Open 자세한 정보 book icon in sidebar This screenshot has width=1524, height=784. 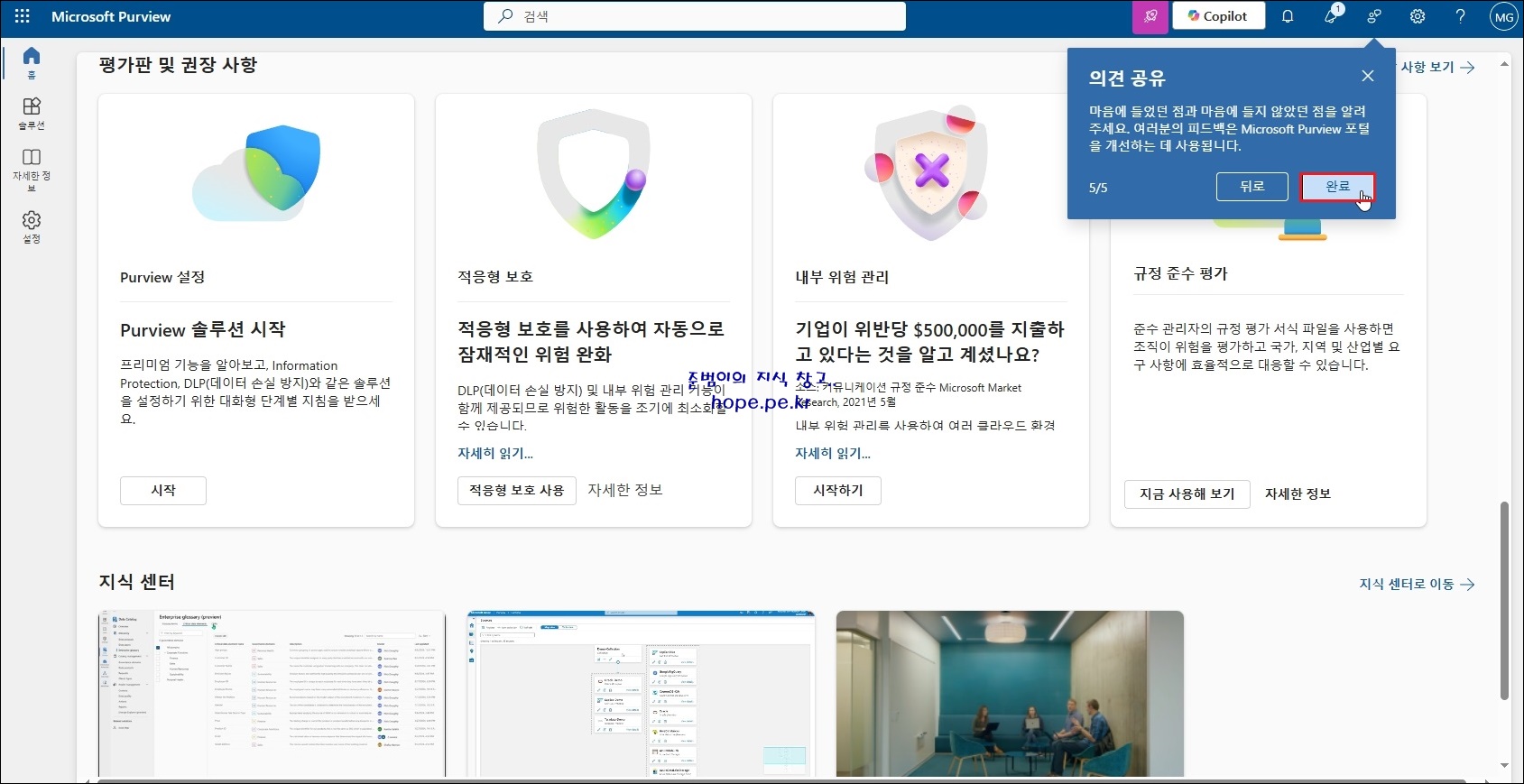click(x=32, y=170)
